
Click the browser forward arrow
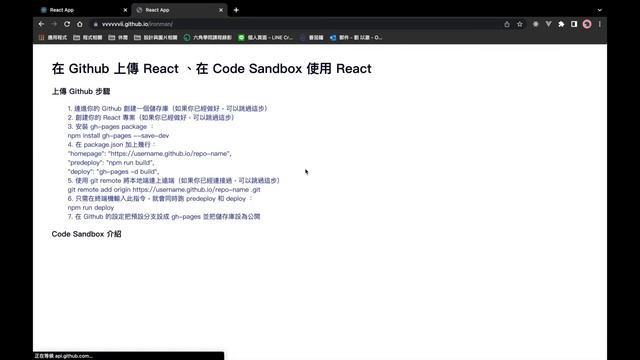pos(54,24)
